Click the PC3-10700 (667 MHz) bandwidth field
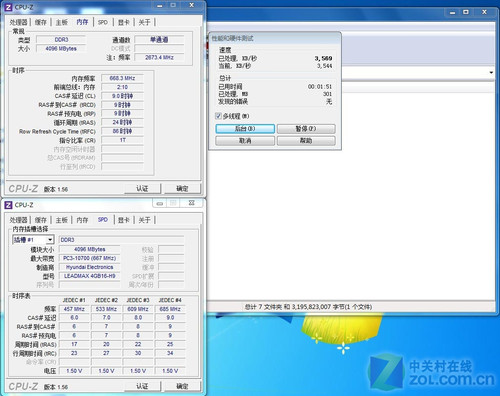This screenshot has width=500, height=396. [x=90, y=258]
